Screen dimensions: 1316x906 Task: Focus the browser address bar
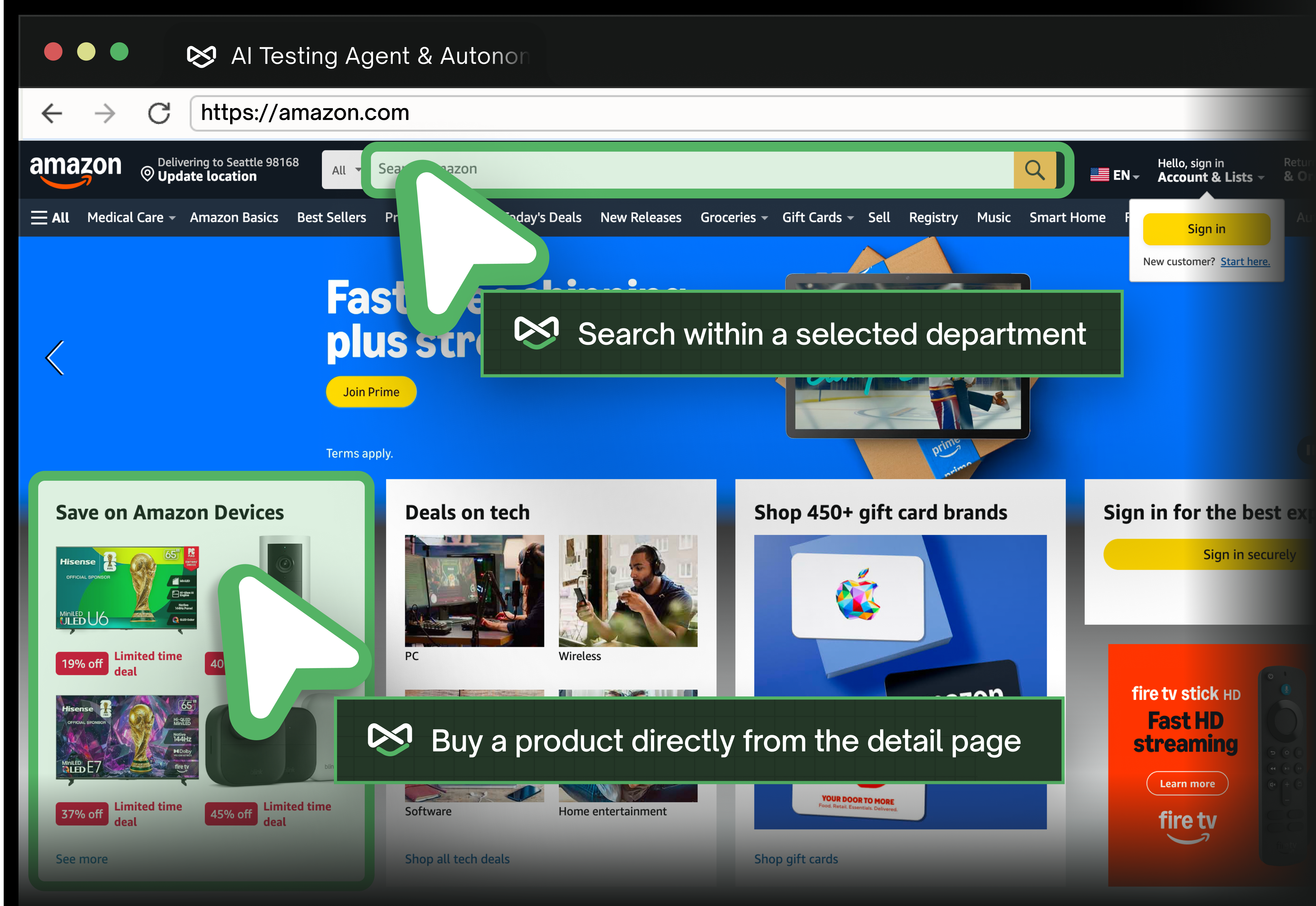tap(752, 113)
